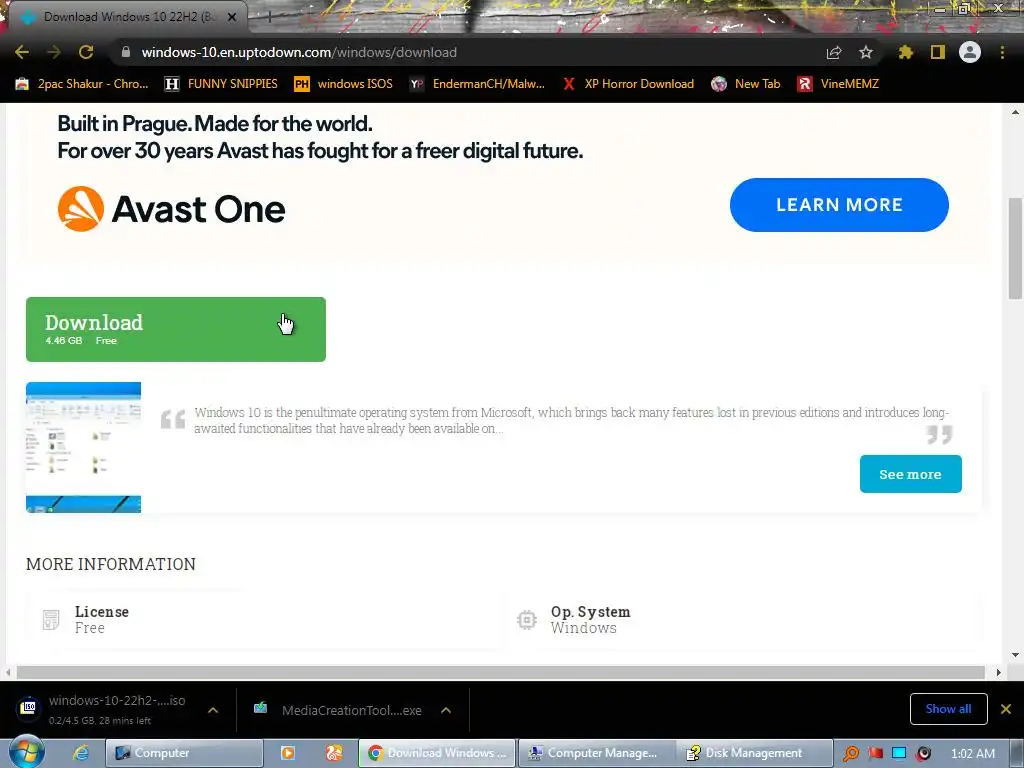Click the orange taskbar app icon

pos(334,753)
